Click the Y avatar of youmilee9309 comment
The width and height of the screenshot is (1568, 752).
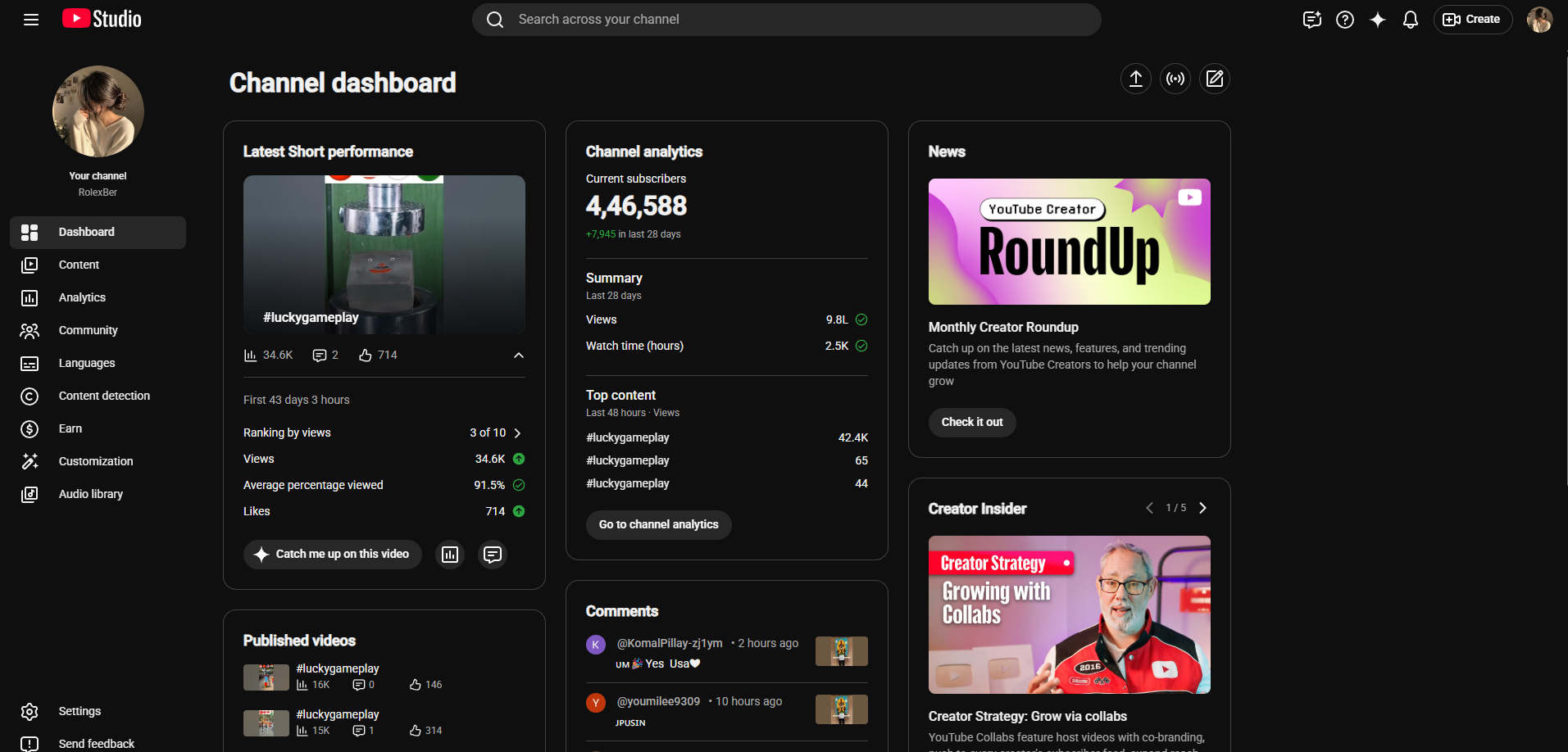596,703
